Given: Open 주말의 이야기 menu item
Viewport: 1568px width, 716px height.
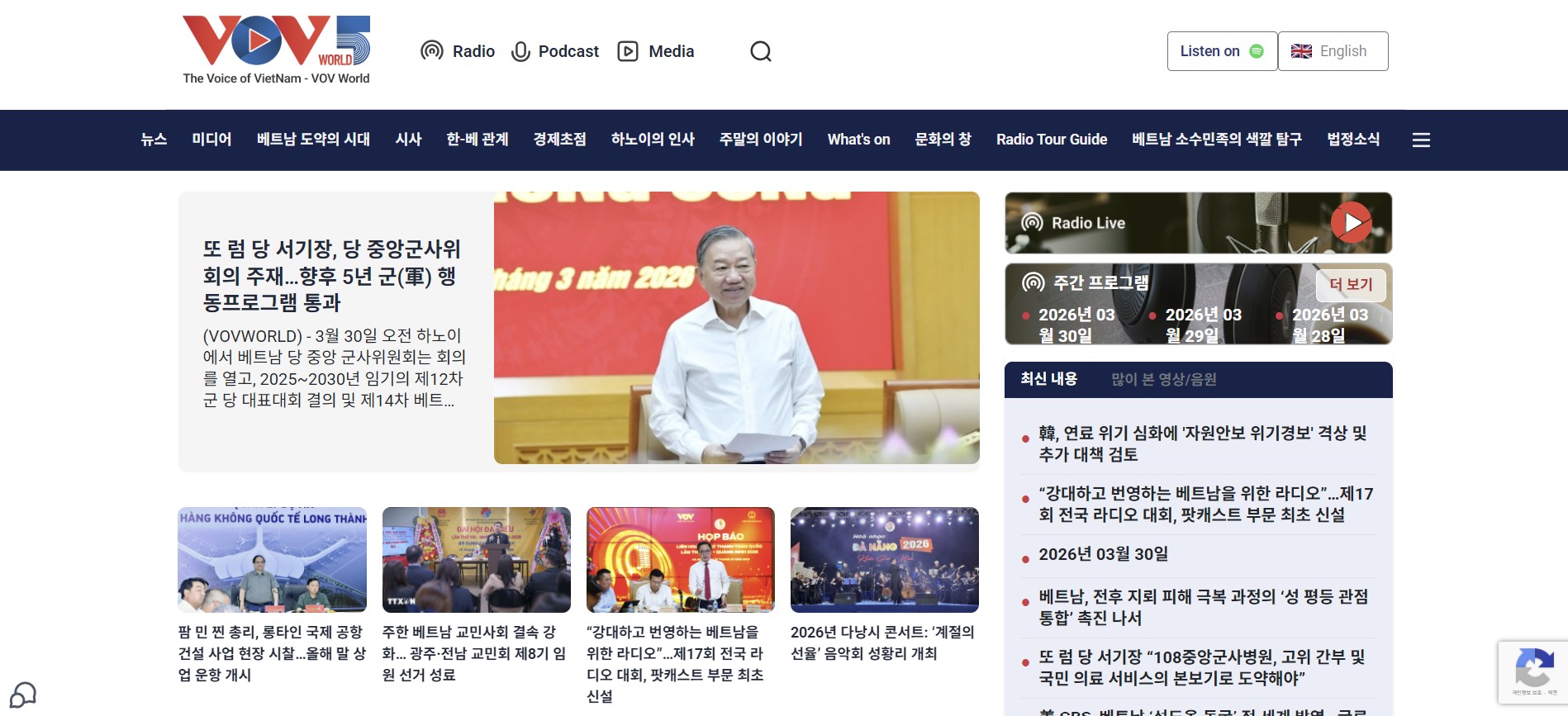Looking at the screenshot, I should (761, 140).
